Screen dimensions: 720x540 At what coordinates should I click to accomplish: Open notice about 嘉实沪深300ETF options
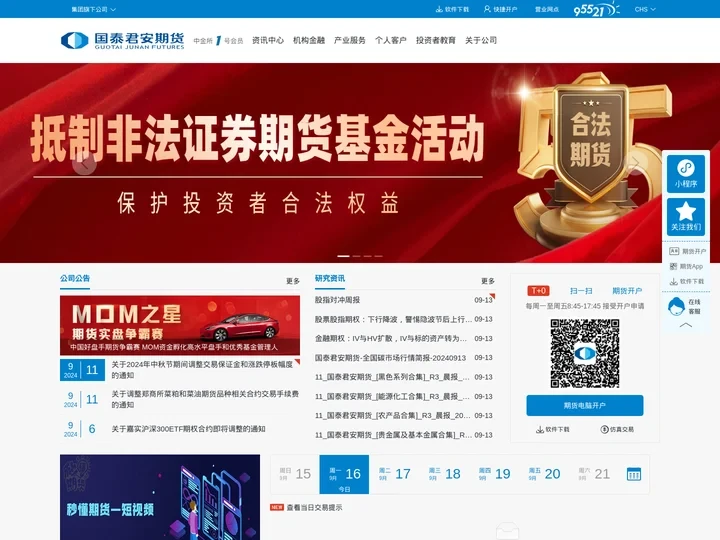tap(189, 429)
